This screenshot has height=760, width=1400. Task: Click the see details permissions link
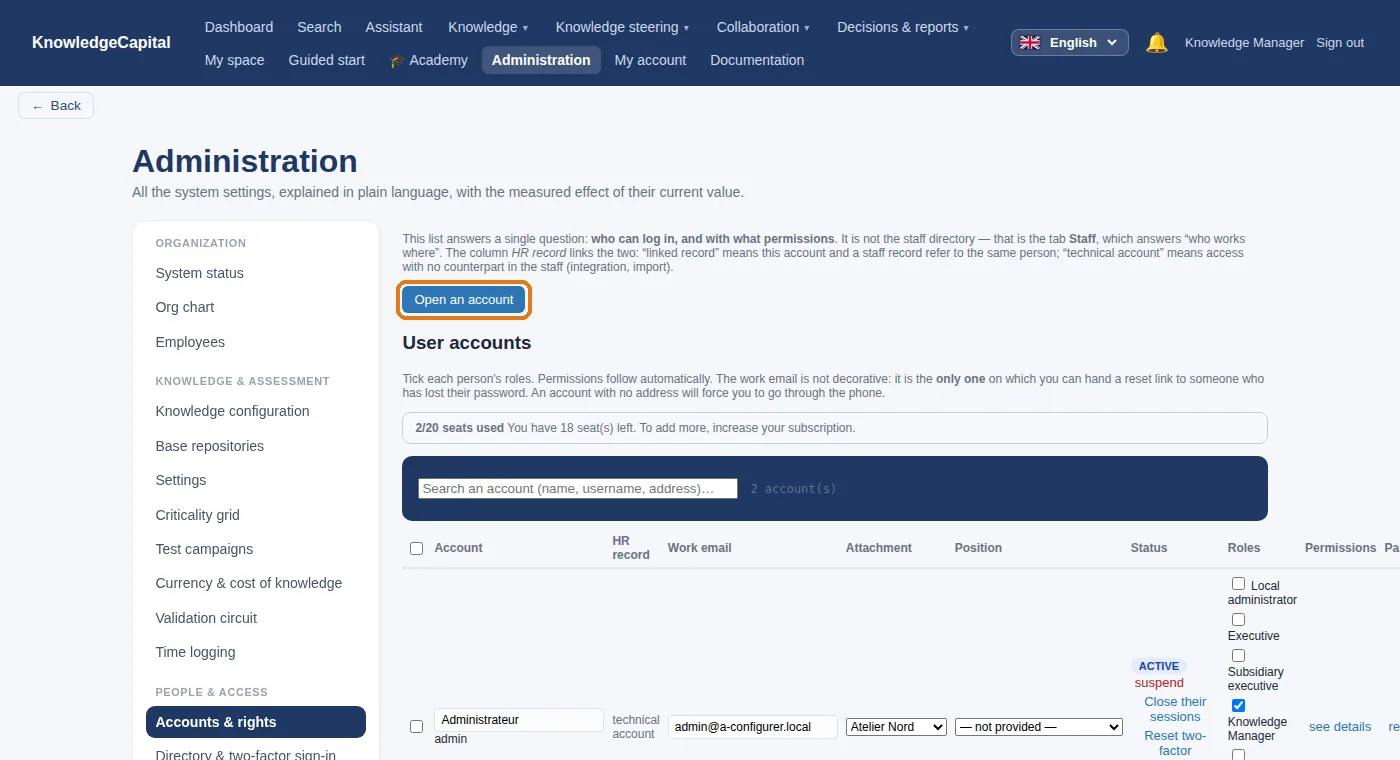pyautogui.click(x=1340, y=727)
